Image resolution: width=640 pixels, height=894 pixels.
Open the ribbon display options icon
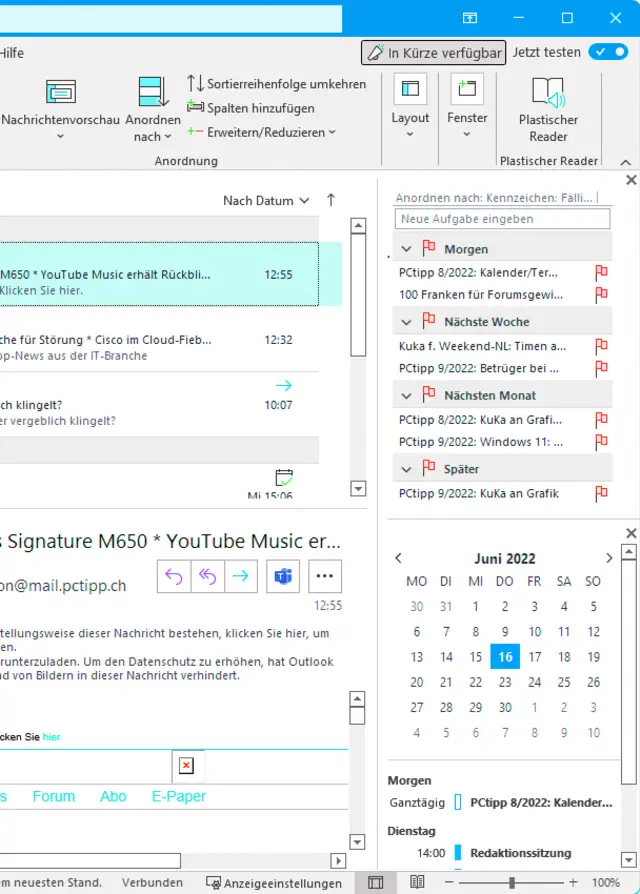pos(470,18)
